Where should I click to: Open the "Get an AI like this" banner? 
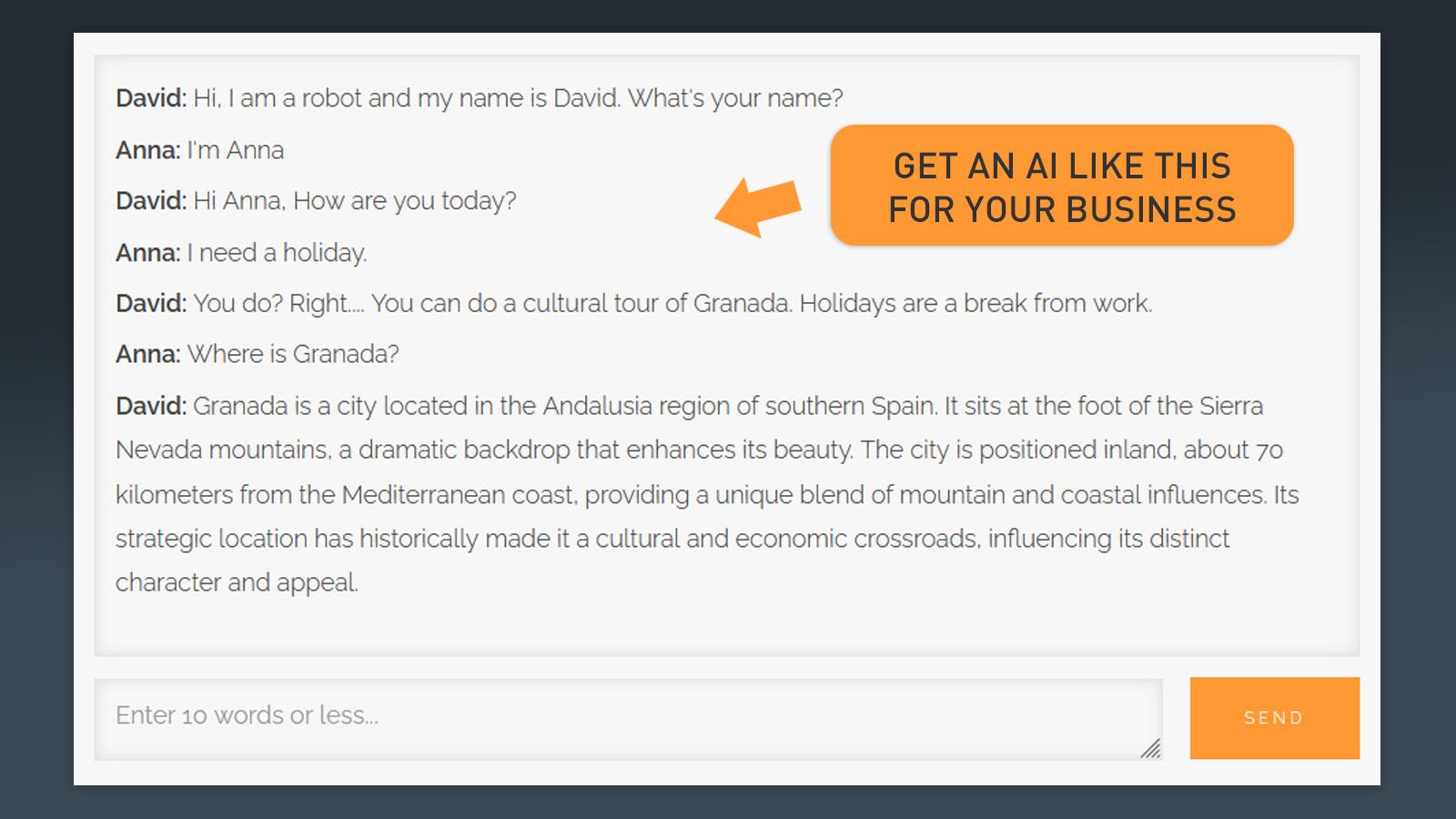coord(1062,186)
